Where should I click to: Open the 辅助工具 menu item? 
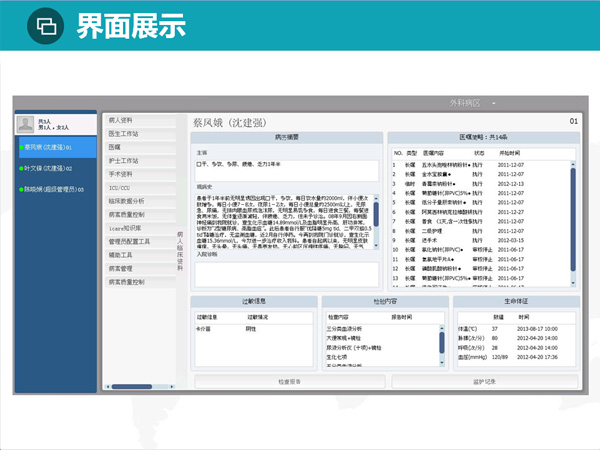tap(140, 255)
